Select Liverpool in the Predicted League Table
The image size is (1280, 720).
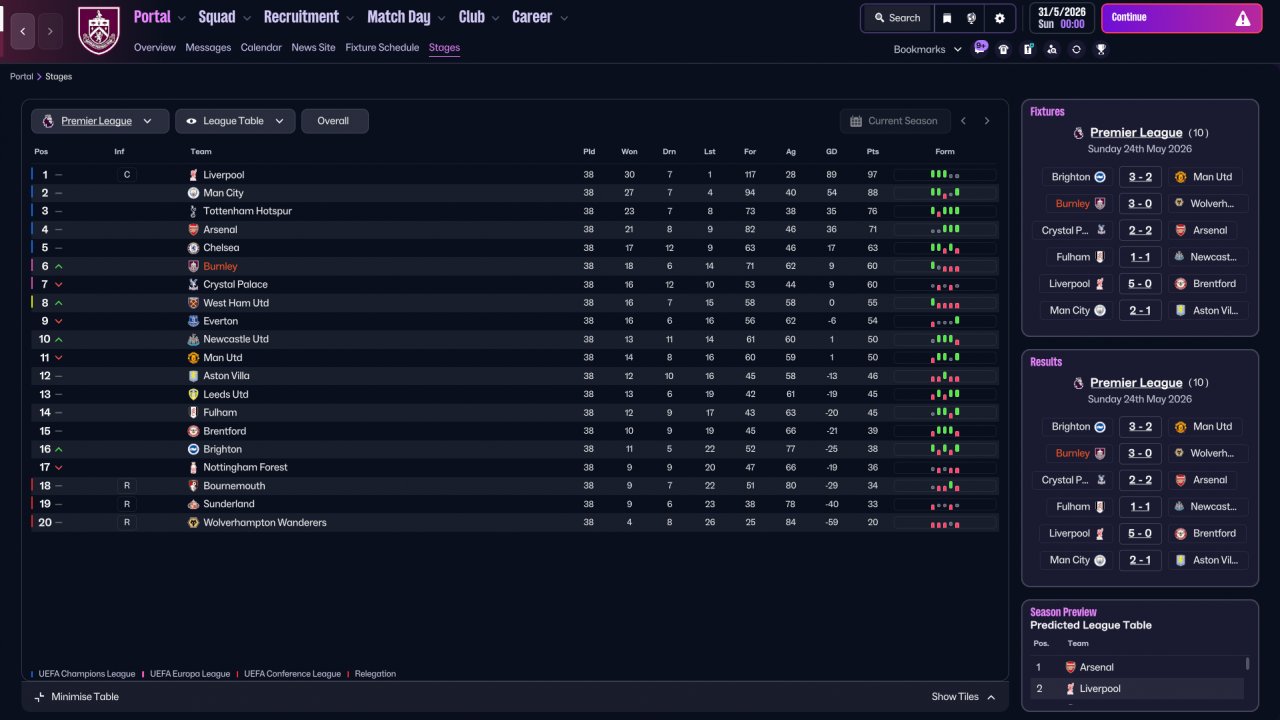[1100, 689]
